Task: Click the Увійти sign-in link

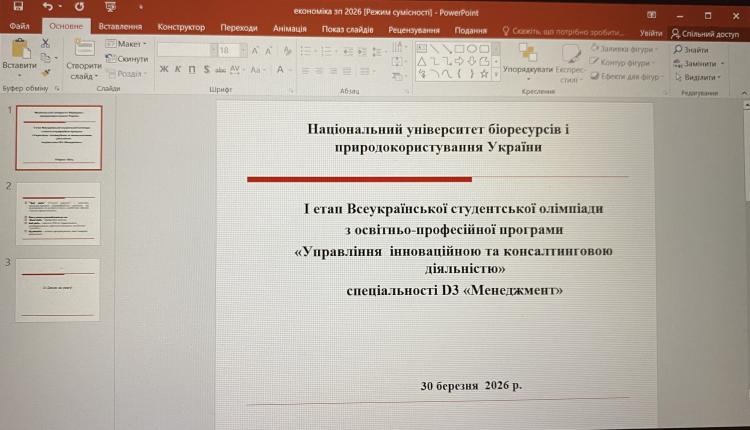Action: click(x=651, y=33)
